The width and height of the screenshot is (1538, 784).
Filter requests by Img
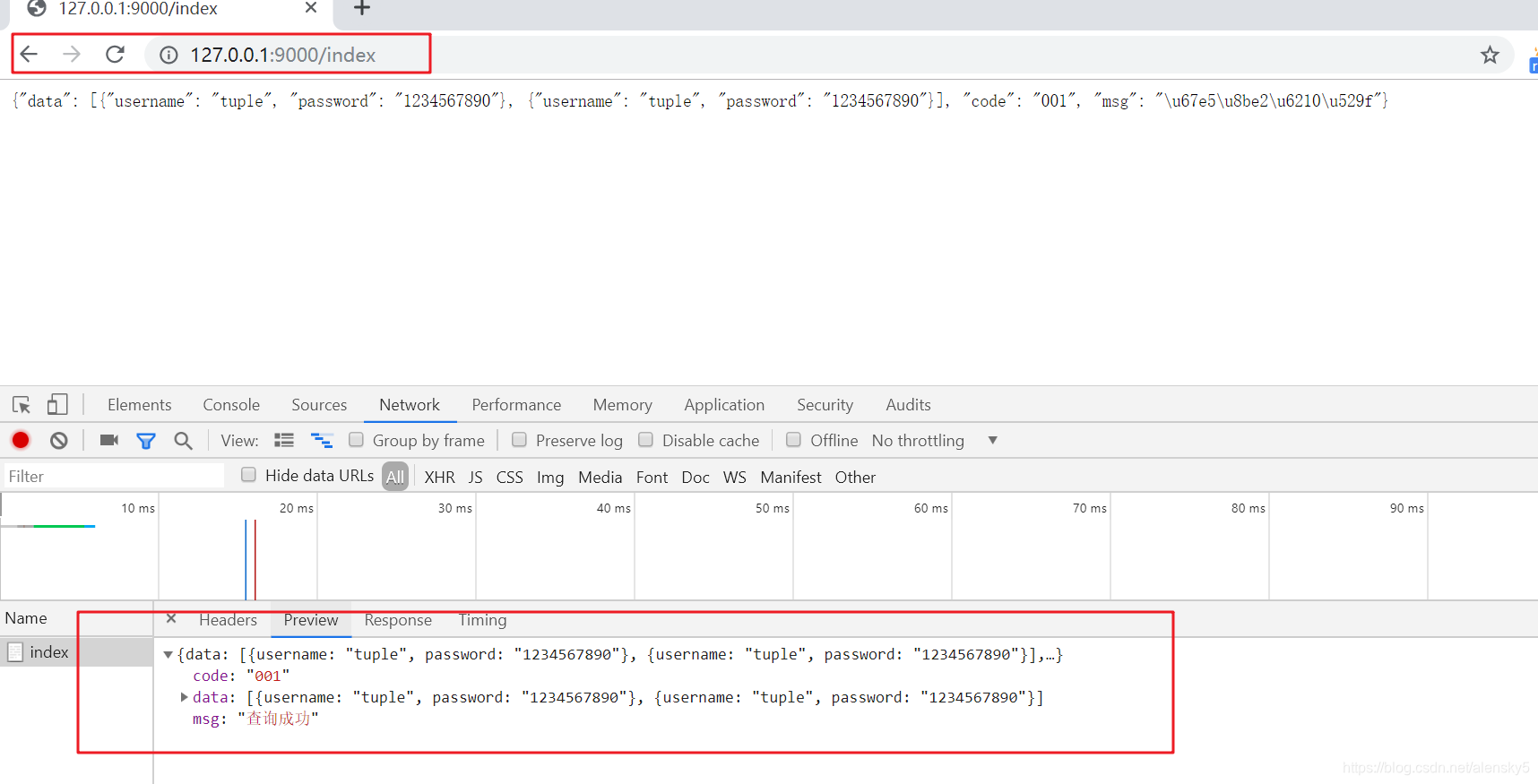pyautogui.click(x=550, y=478)
